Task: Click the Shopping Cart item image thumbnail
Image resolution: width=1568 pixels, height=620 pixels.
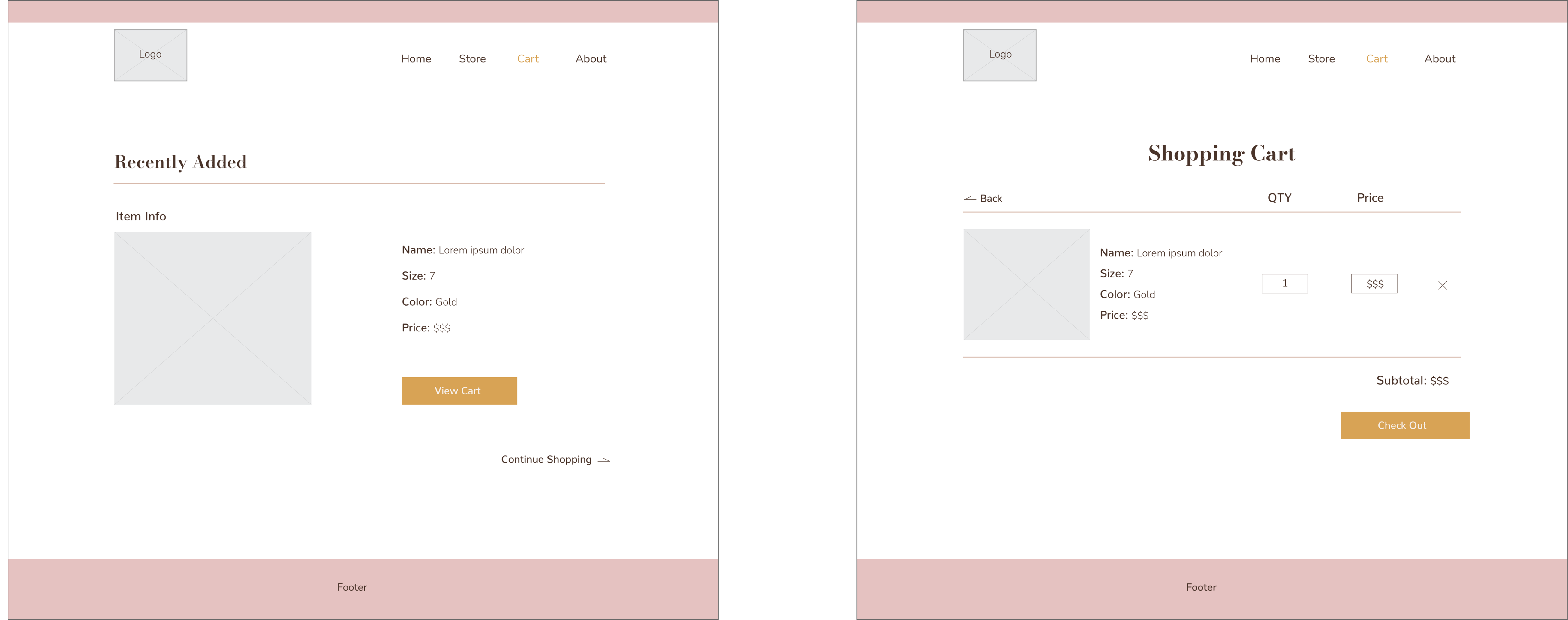Action: pos(1026,284)
